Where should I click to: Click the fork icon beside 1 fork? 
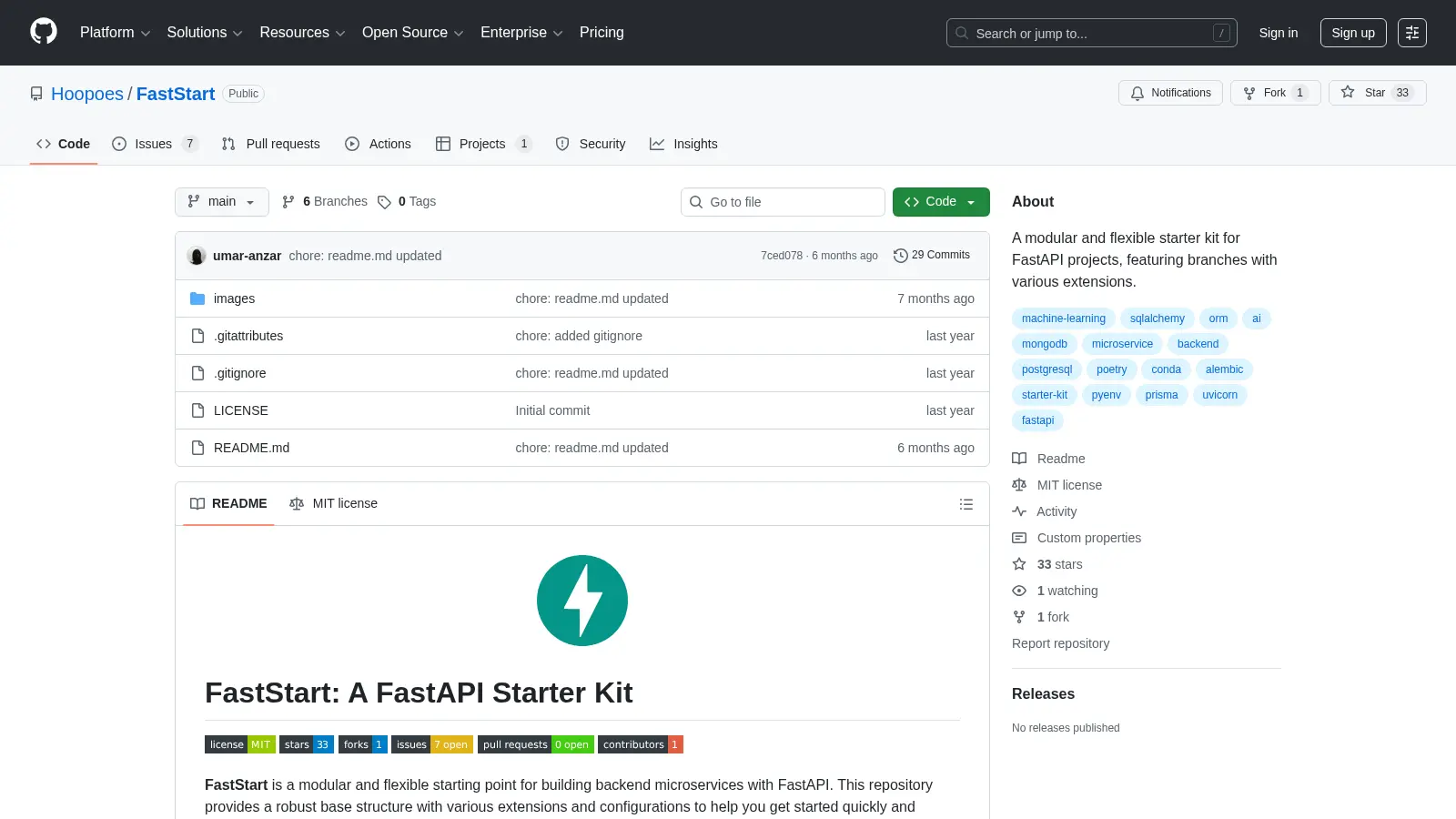click(x=1019, y=617)
